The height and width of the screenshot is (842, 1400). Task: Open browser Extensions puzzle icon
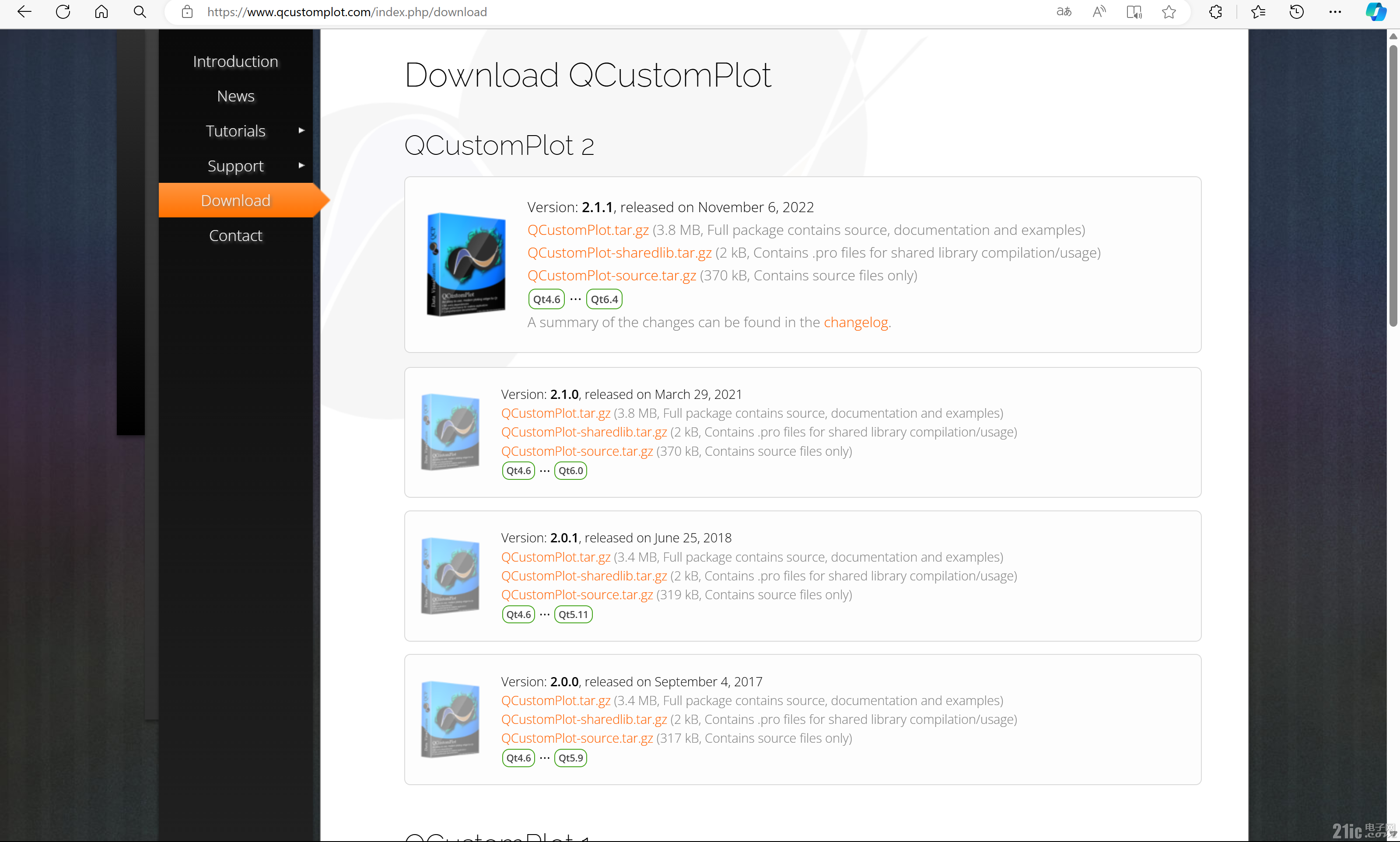(x=1215, y=12)
